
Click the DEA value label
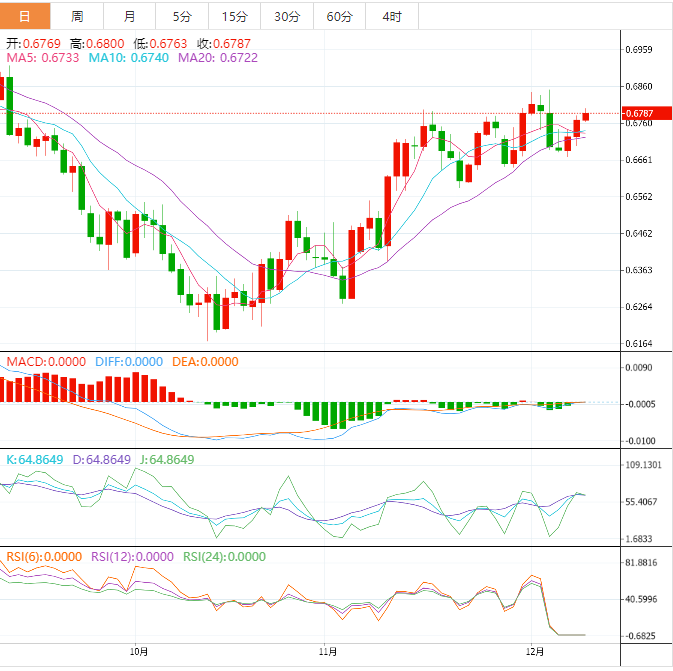205,361
